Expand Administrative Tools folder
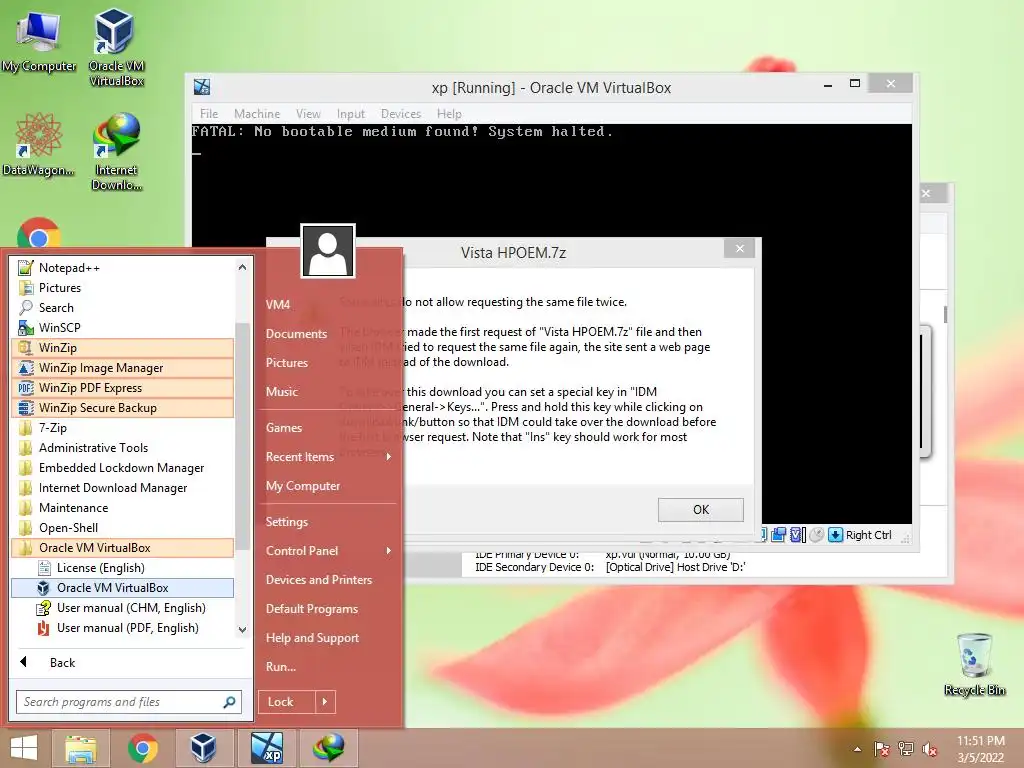Screen dimensions: 1024x768 coord(123,448)
